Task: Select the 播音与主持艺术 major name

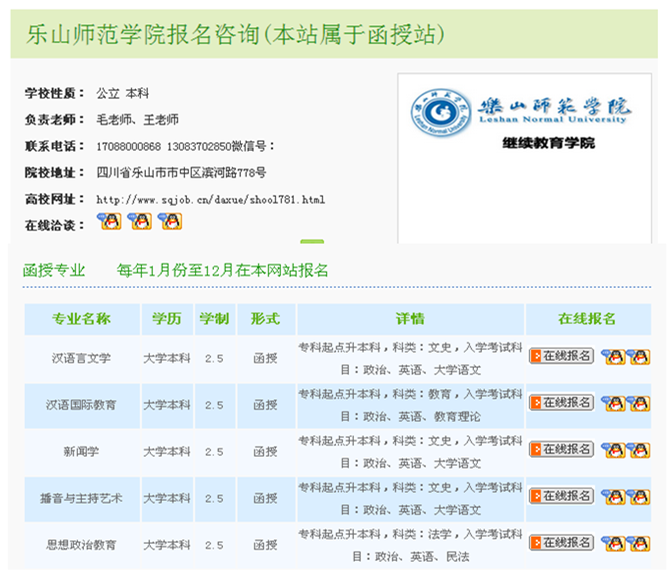Action: (x=81, y=499)
